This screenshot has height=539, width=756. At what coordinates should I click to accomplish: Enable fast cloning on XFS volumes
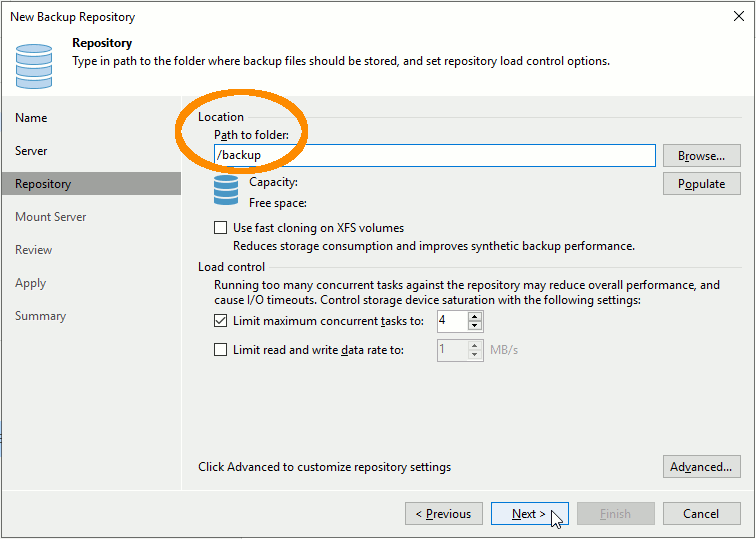pyautogui.click(x=221, y=228)
